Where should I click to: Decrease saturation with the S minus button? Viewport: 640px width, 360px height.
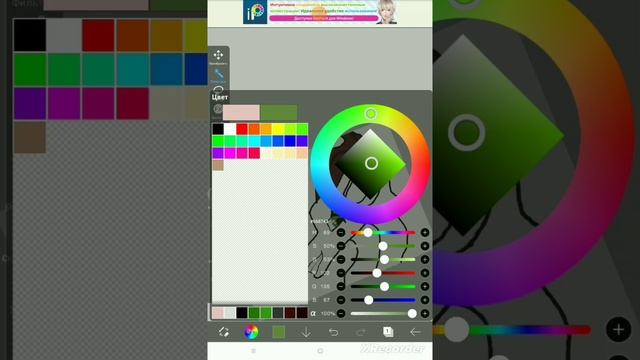[341, 246]
